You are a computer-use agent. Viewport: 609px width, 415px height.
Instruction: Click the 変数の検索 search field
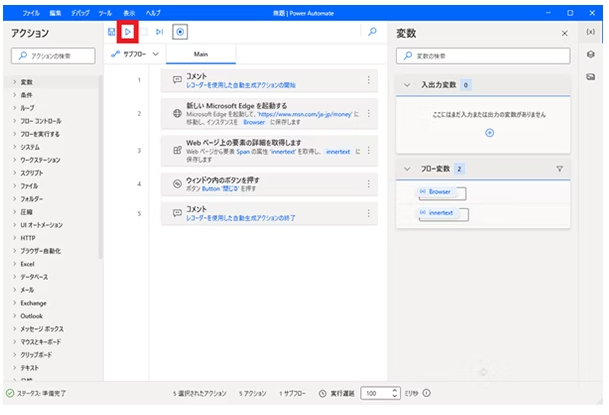click(x=483, y=56)
